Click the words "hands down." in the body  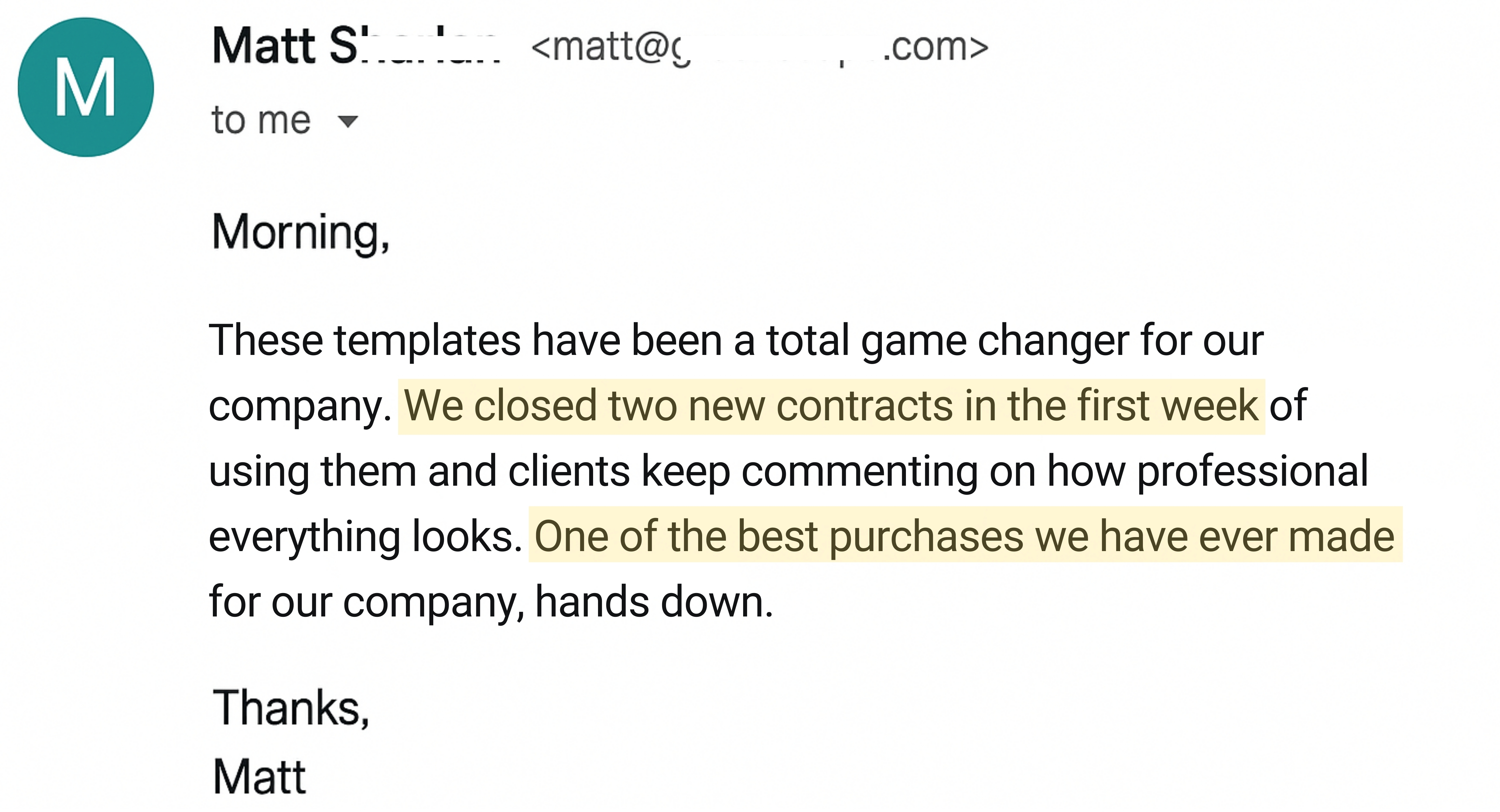653,602
